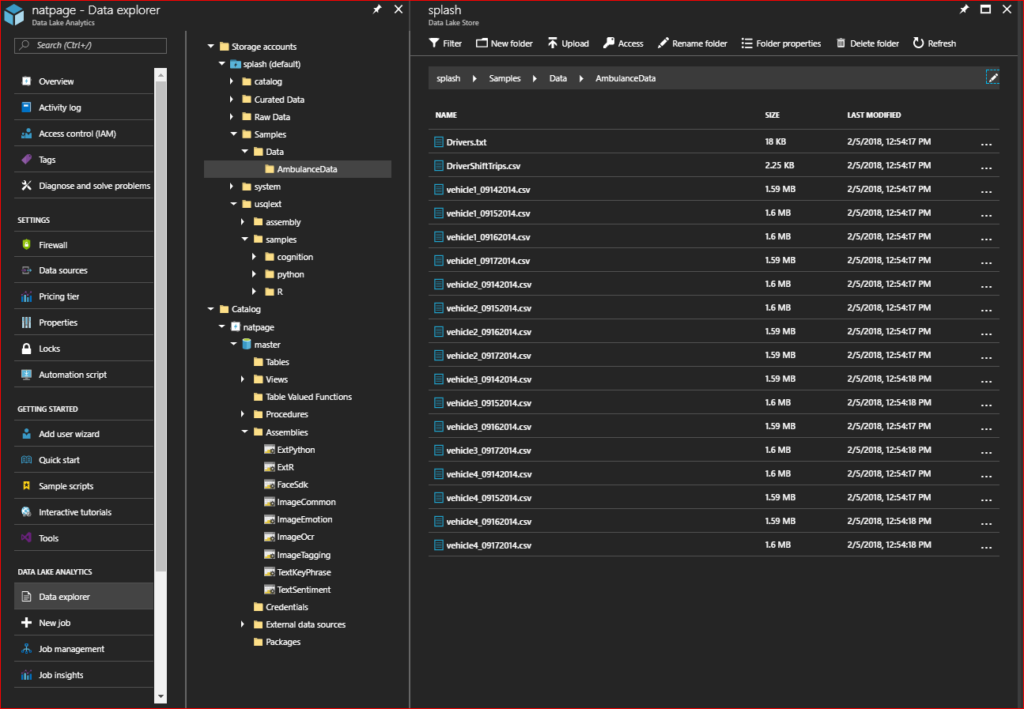Pin the Data explorer blade
1024x709 pixels.
(377, 9)
